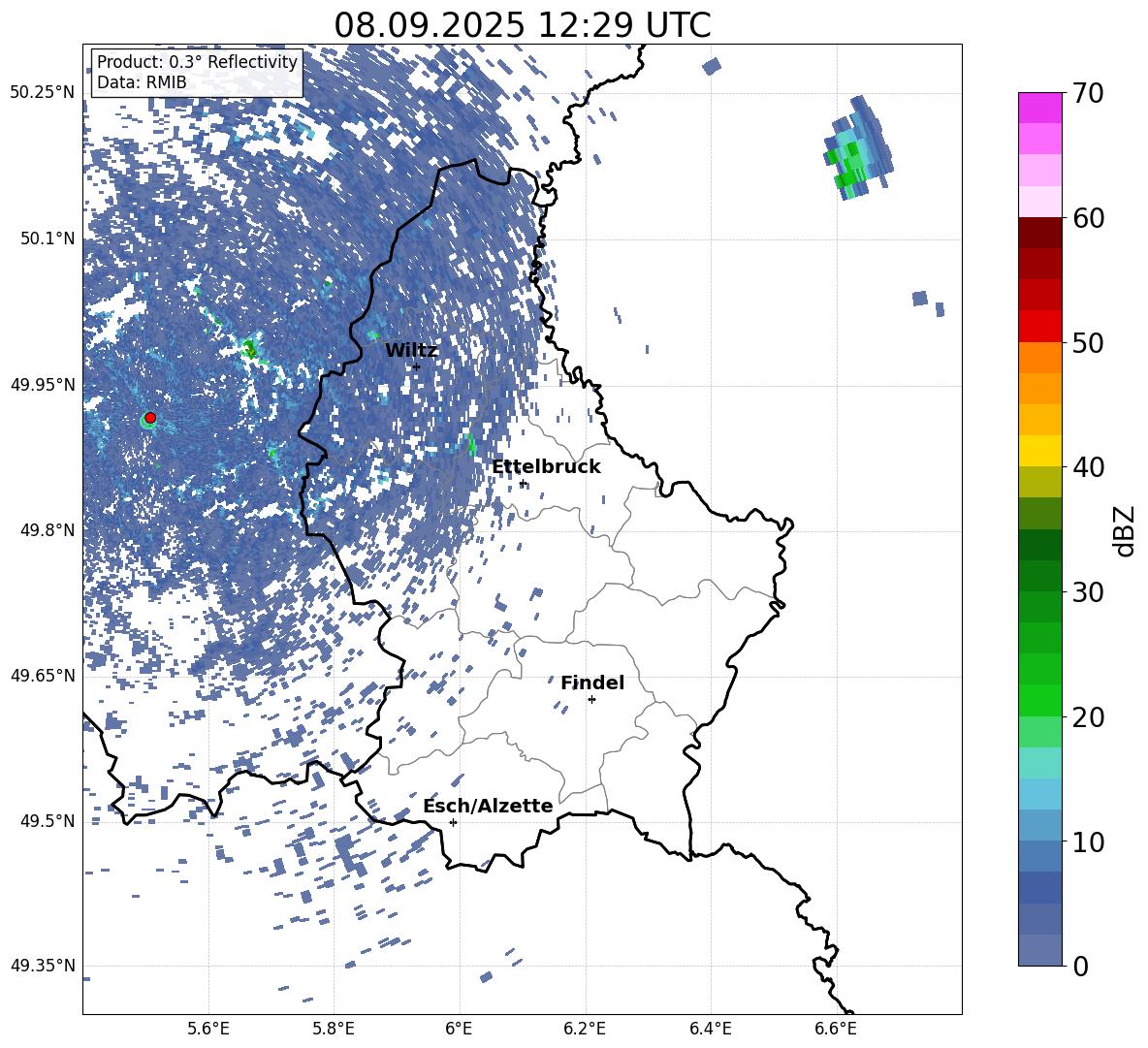
Task: Click the latitude label 49.65°N
Action: tap(43, 676)
